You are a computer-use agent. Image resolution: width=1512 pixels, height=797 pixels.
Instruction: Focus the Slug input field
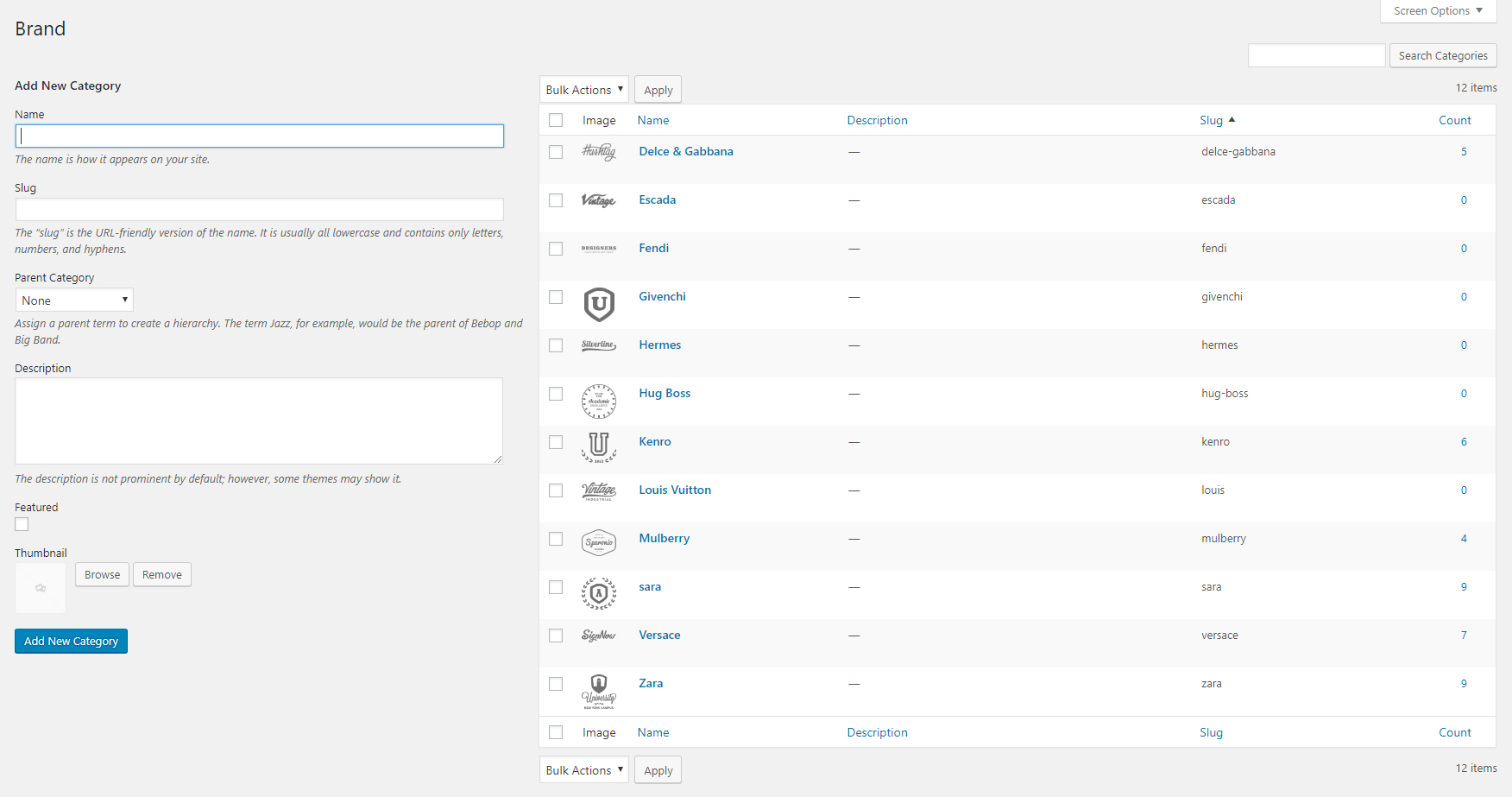click(x=260, y=209)
